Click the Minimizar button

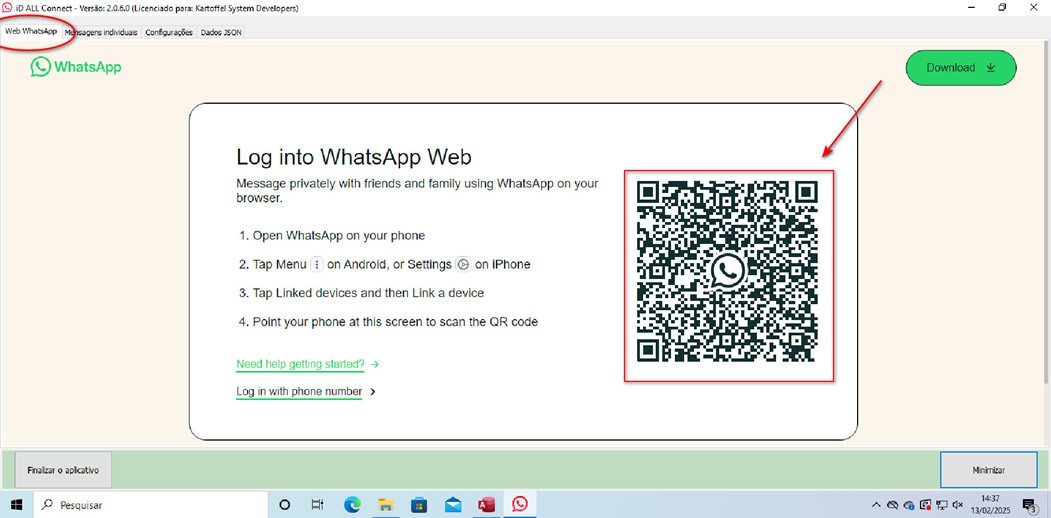point(988,470)
